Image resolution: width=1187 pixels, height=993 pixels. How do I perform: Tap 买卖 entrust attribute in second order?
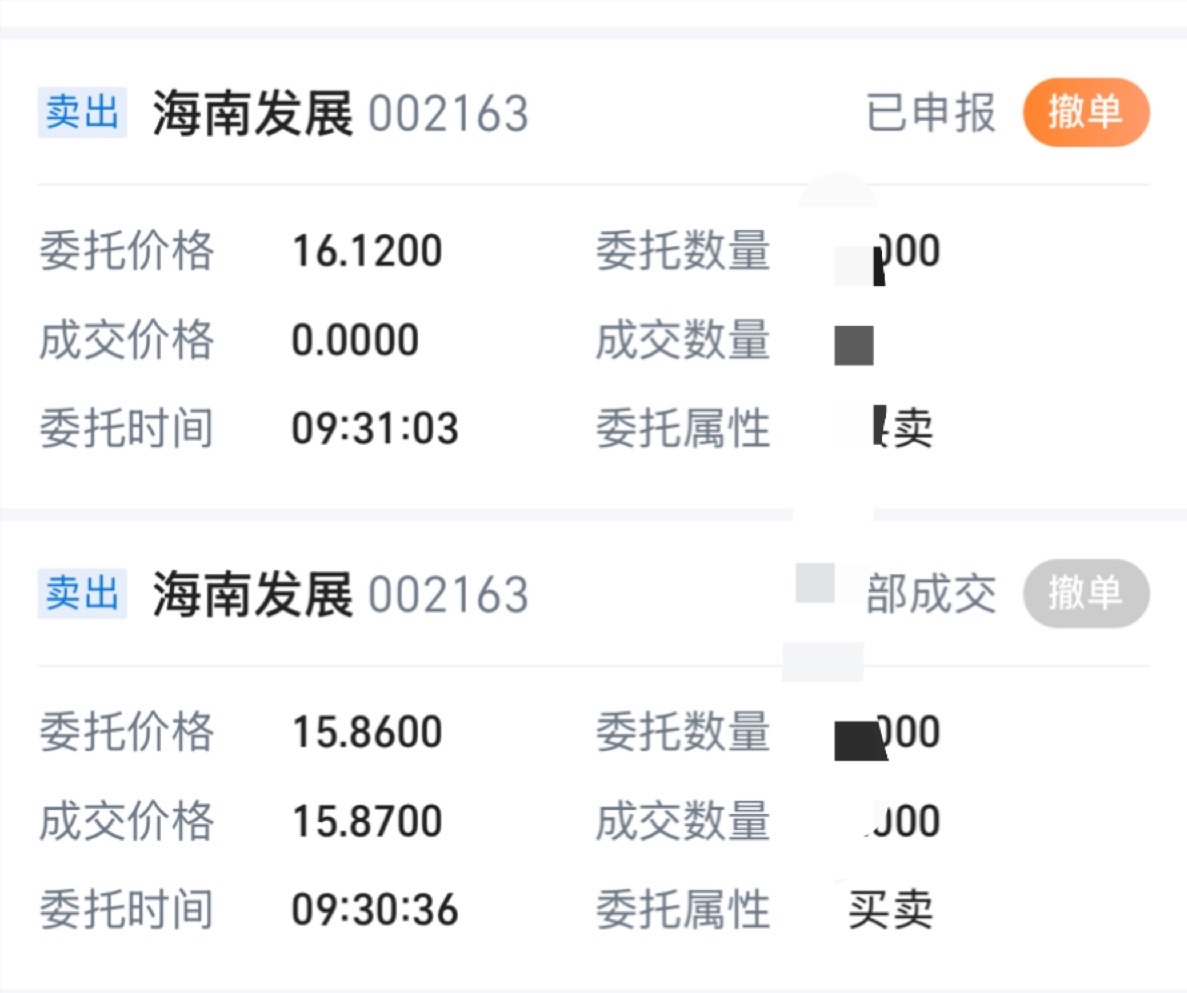[x=890, y=911]
